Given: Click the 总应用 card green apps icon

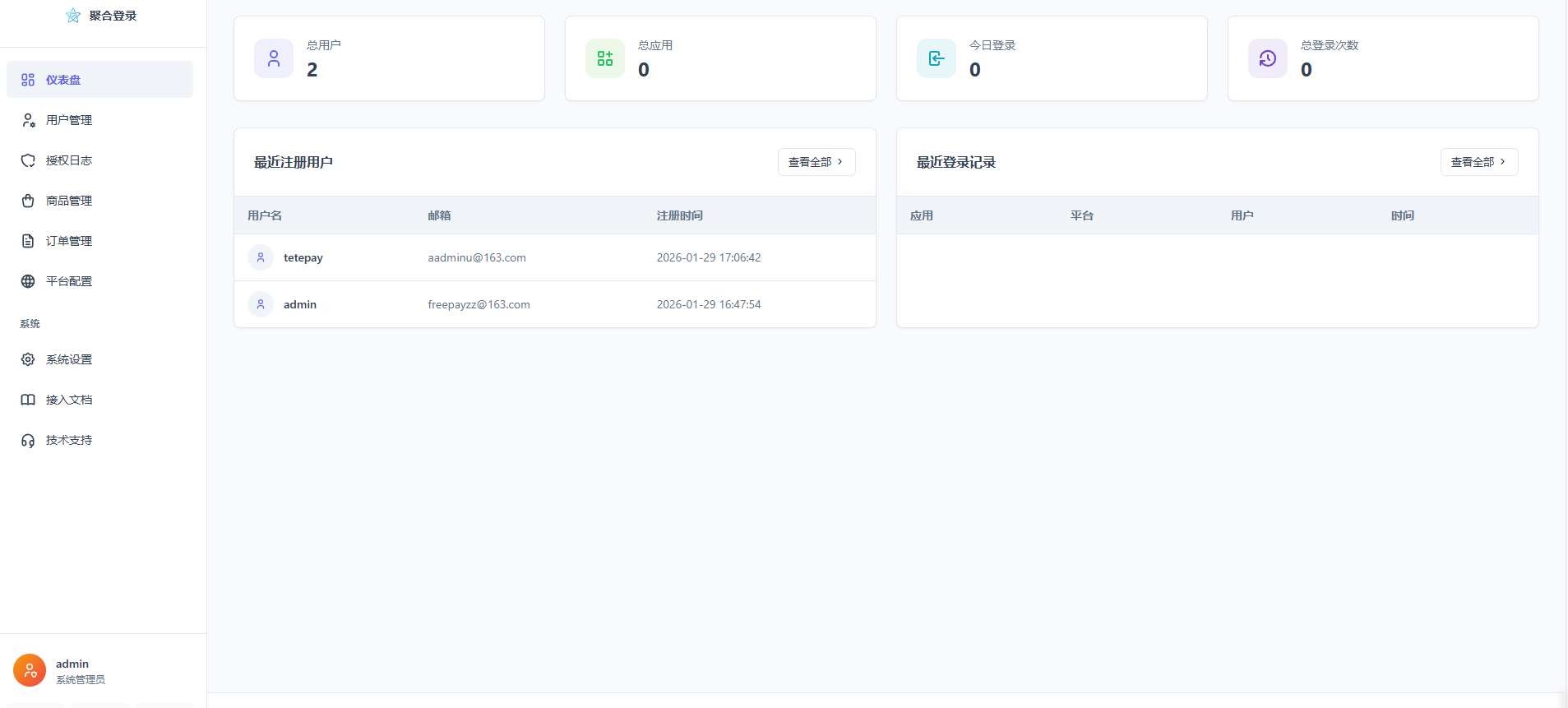Looking at the screenshot, I should tap(605, 58).
